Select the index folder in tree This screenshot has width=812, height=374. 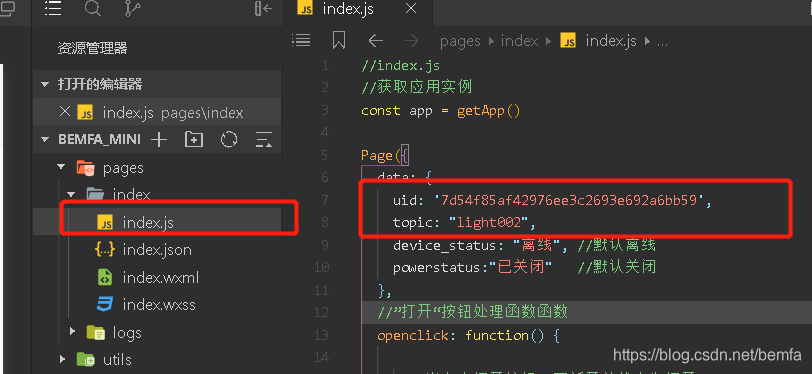click(132, 194)
